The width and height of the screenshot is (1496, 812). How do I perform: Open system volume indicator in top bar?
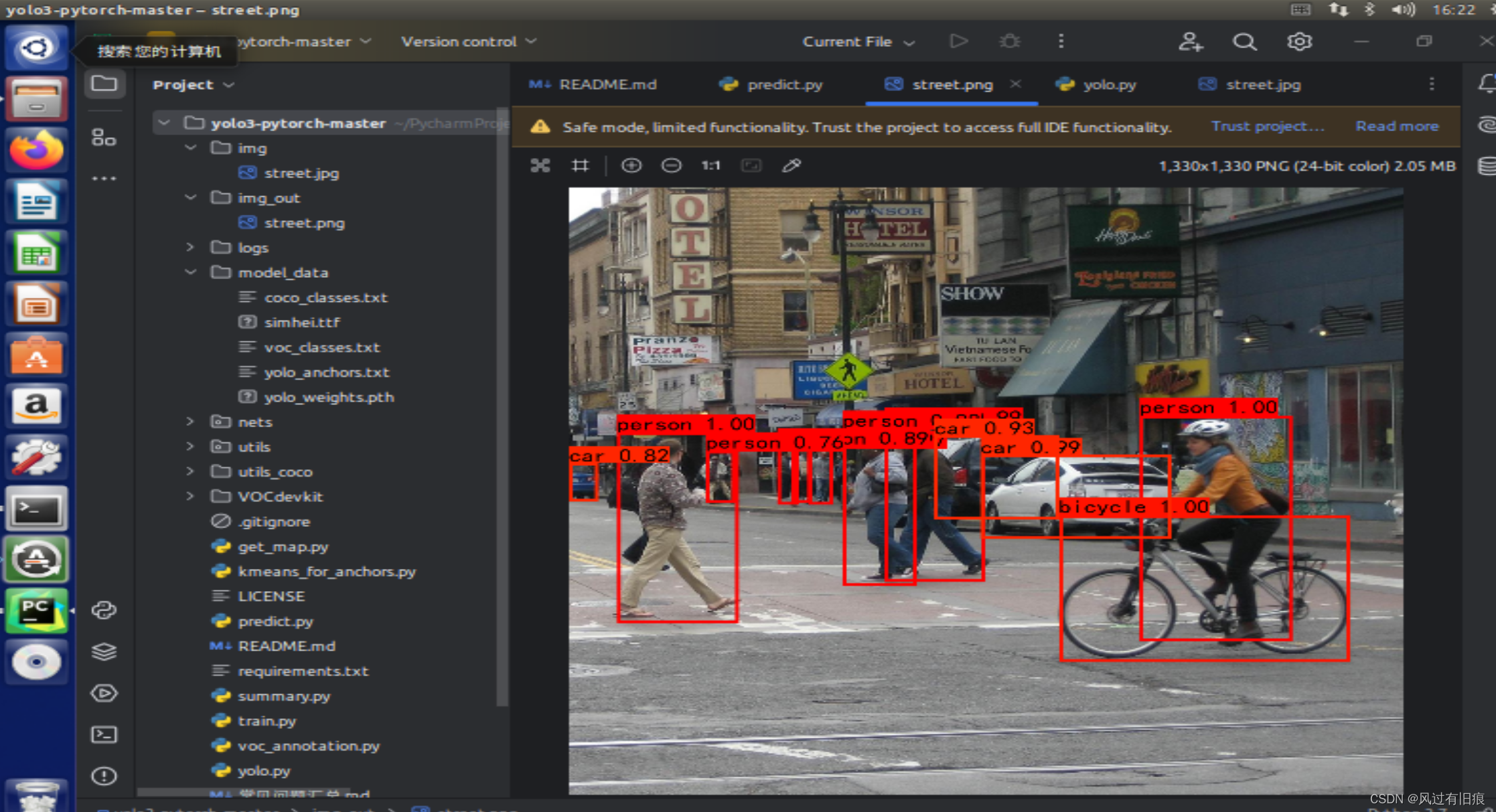(1403, 9)
